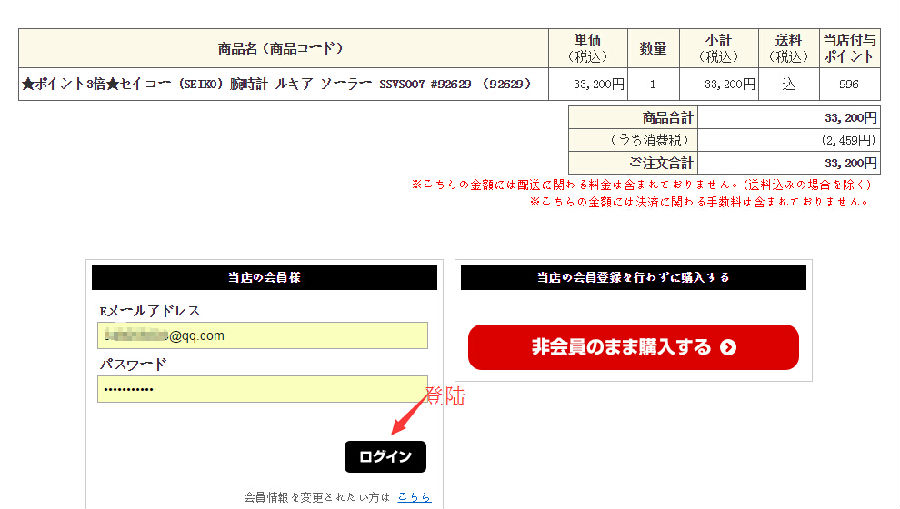Select the Seiko ルキア product name row
900x509 pixels.
[x=276, y=84]
